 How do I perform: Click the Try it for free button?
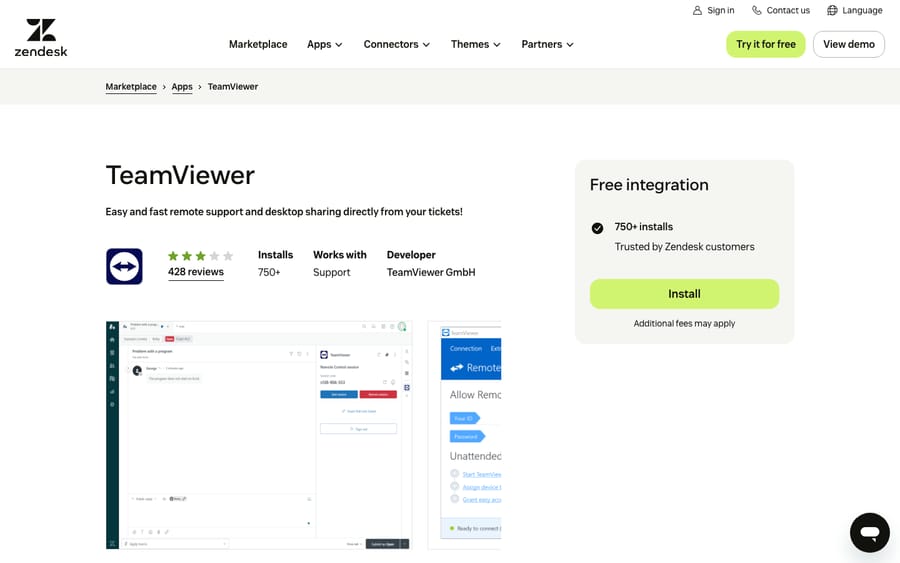pos(766,44)
